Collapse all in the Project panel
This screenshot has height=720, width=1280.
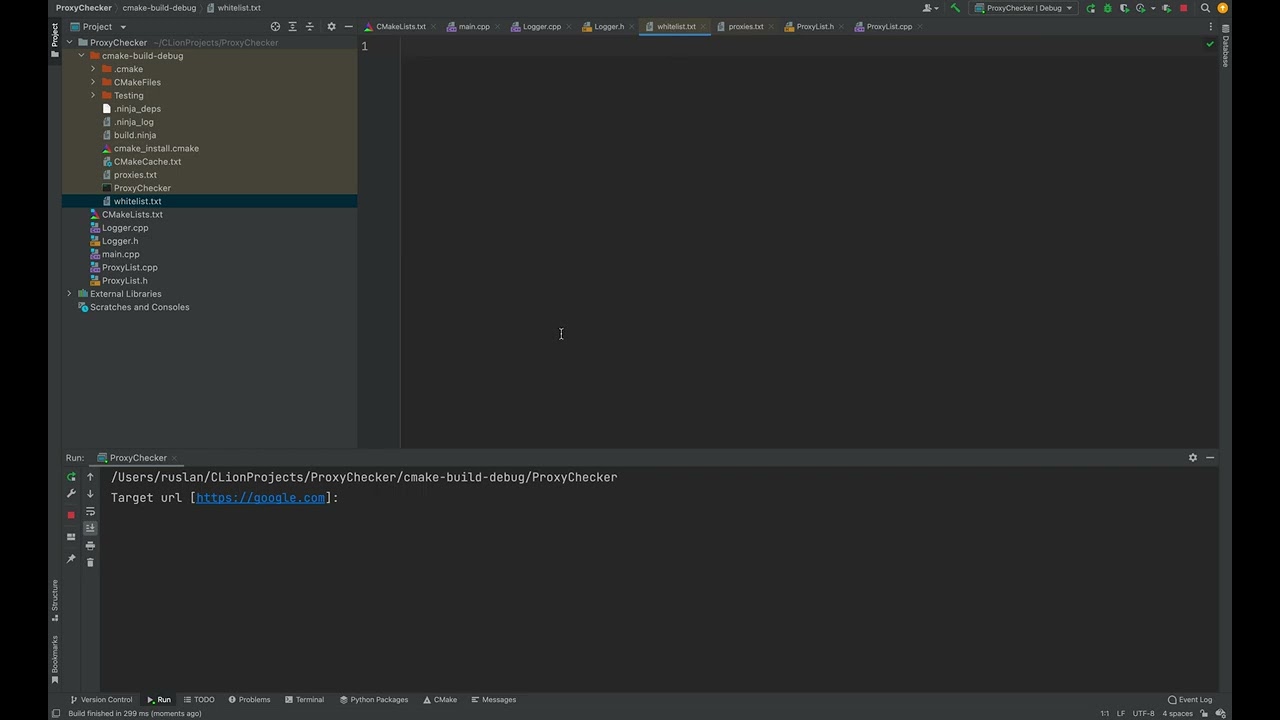tap(309, 27)
